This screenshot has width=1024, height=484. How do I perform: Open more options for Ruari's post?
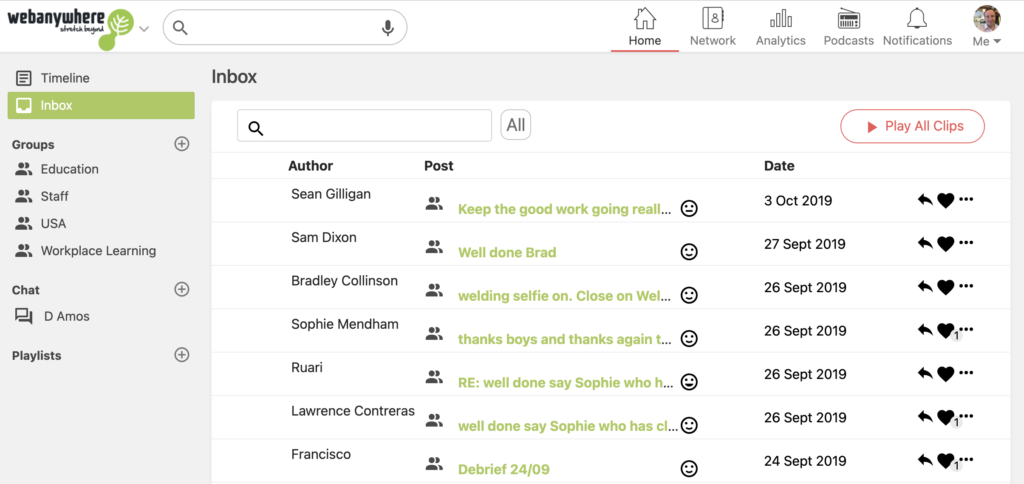966,374
